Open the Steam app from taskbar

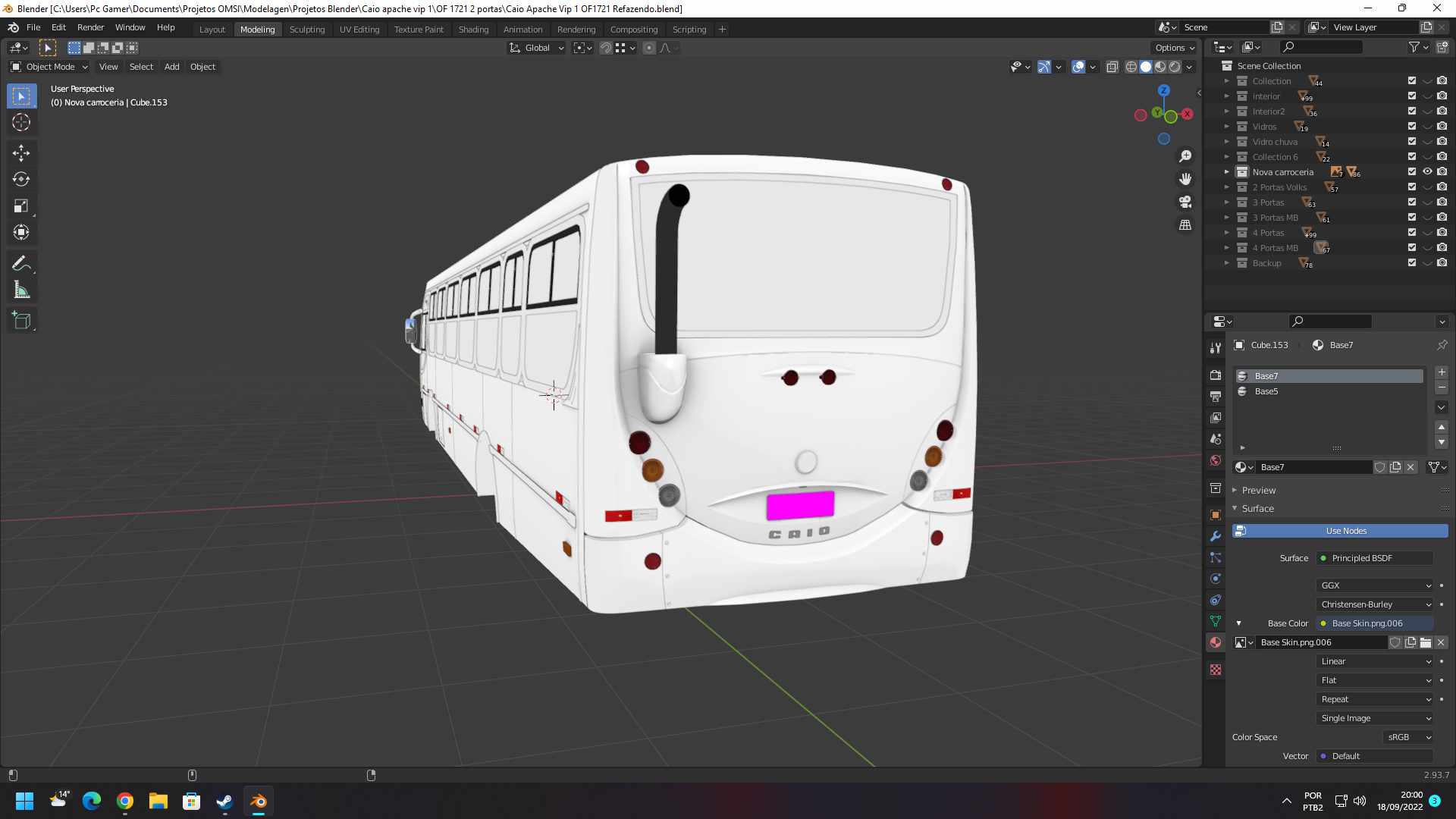point(224,802)
